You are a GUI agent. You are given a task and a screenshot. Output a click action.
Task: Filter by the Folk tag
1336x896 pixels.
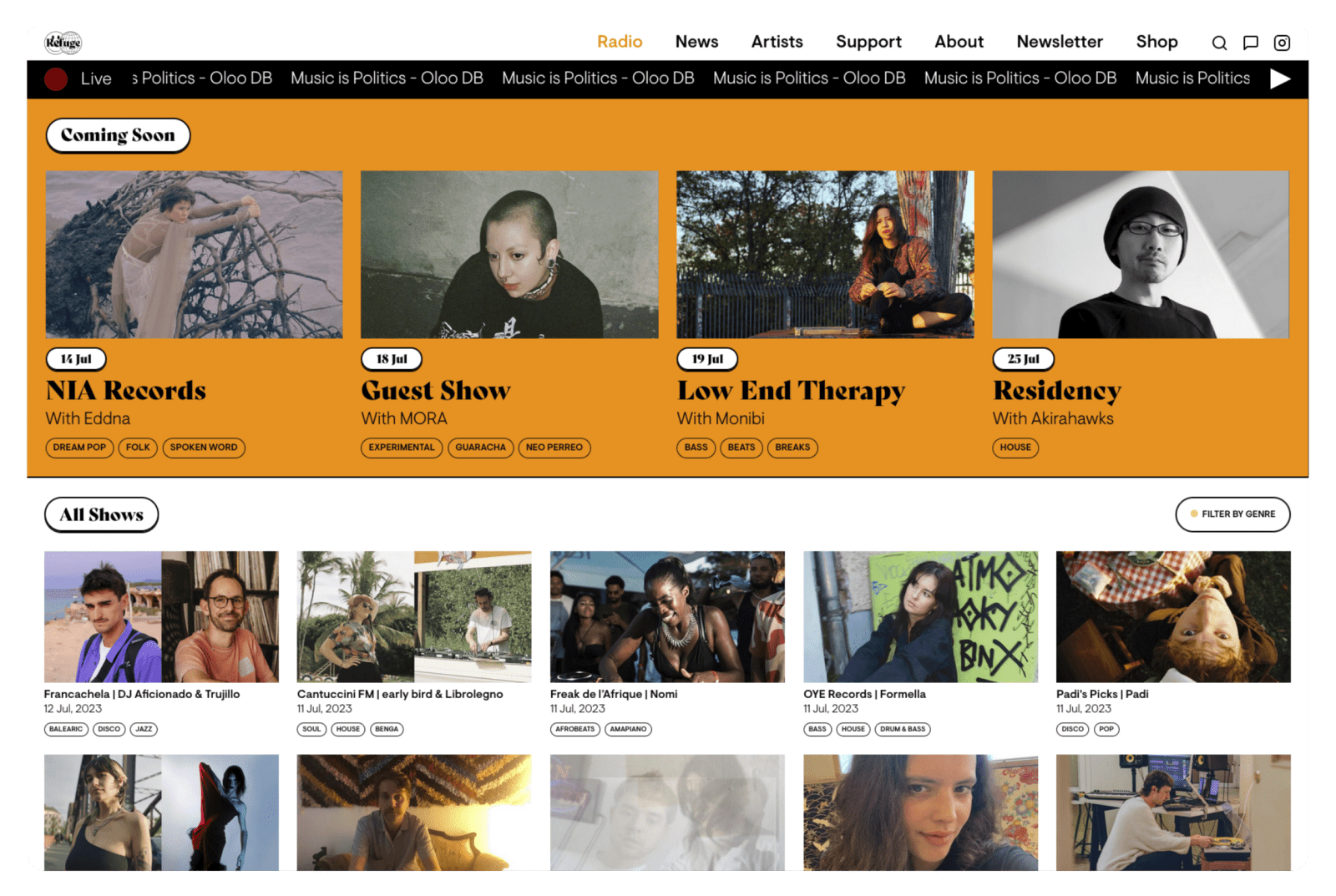click(138, 448)
